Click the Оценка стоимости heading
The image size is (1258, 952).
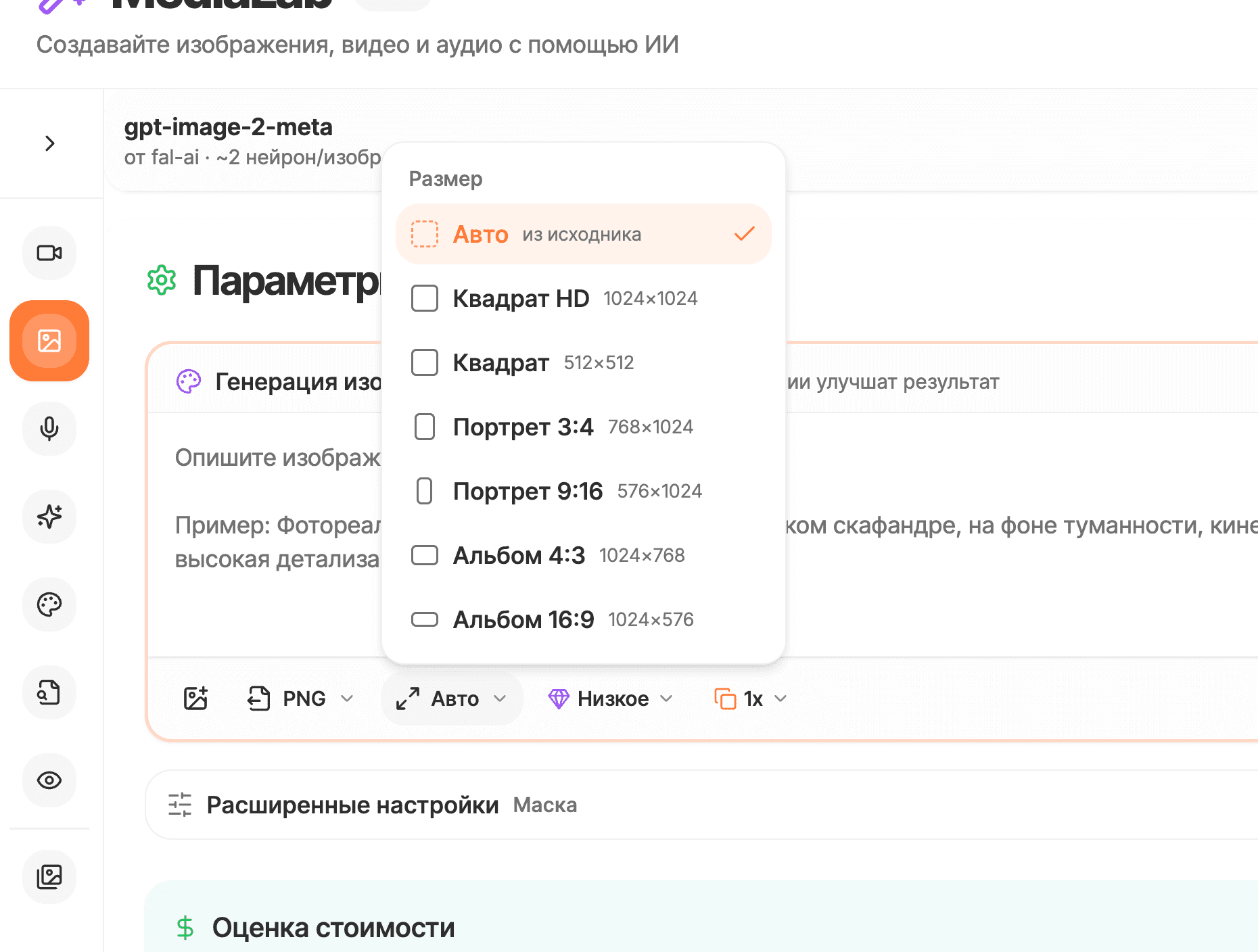point(333,928)
